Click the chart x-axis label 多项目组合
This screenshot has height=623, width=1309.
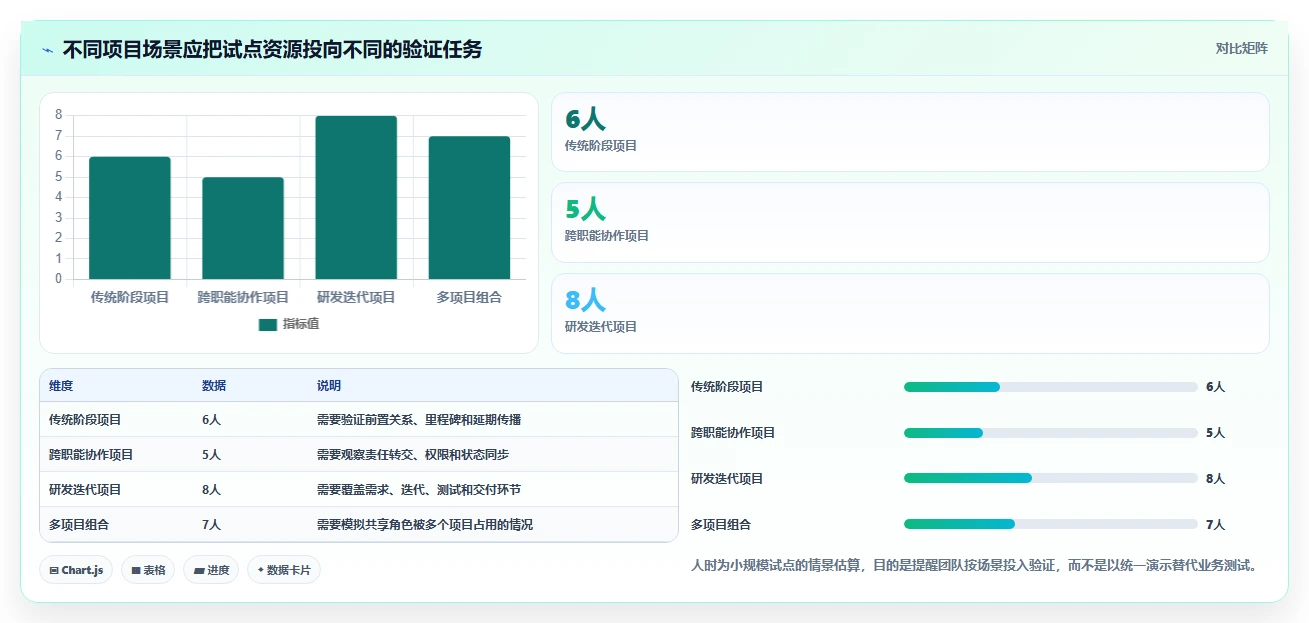click(x=469, y=297)
